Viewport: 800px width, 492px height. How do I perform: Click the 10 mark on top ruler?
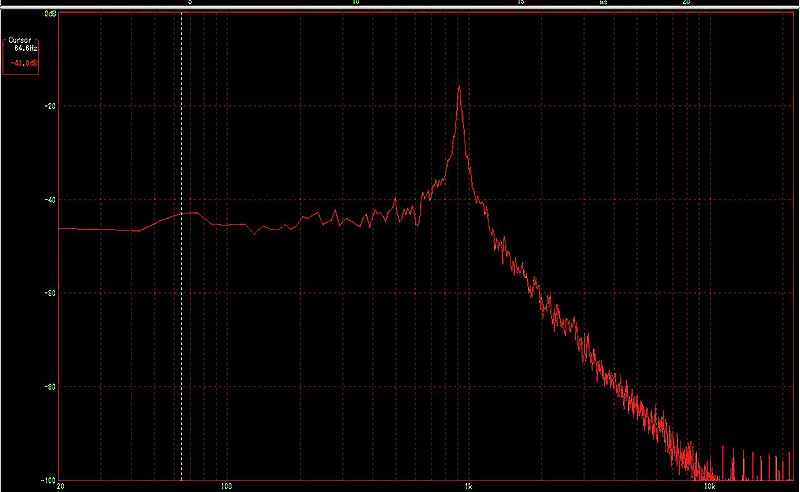point(355,4)
